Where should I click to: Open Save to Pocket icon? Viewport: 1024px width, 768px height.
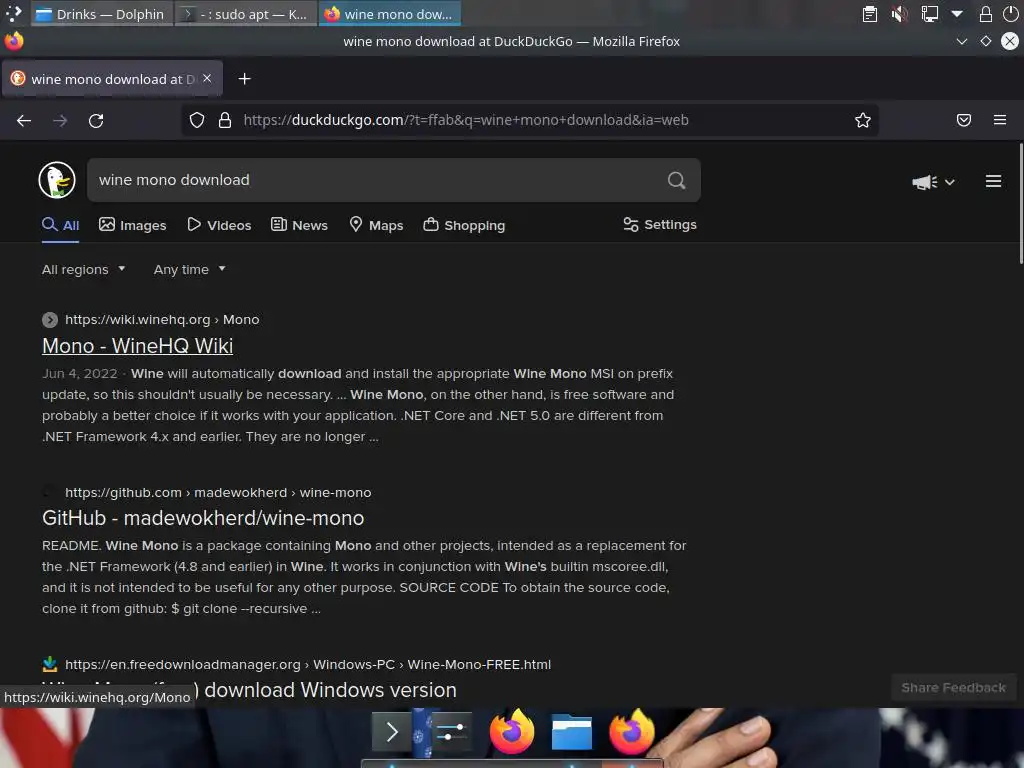(964, 120)
